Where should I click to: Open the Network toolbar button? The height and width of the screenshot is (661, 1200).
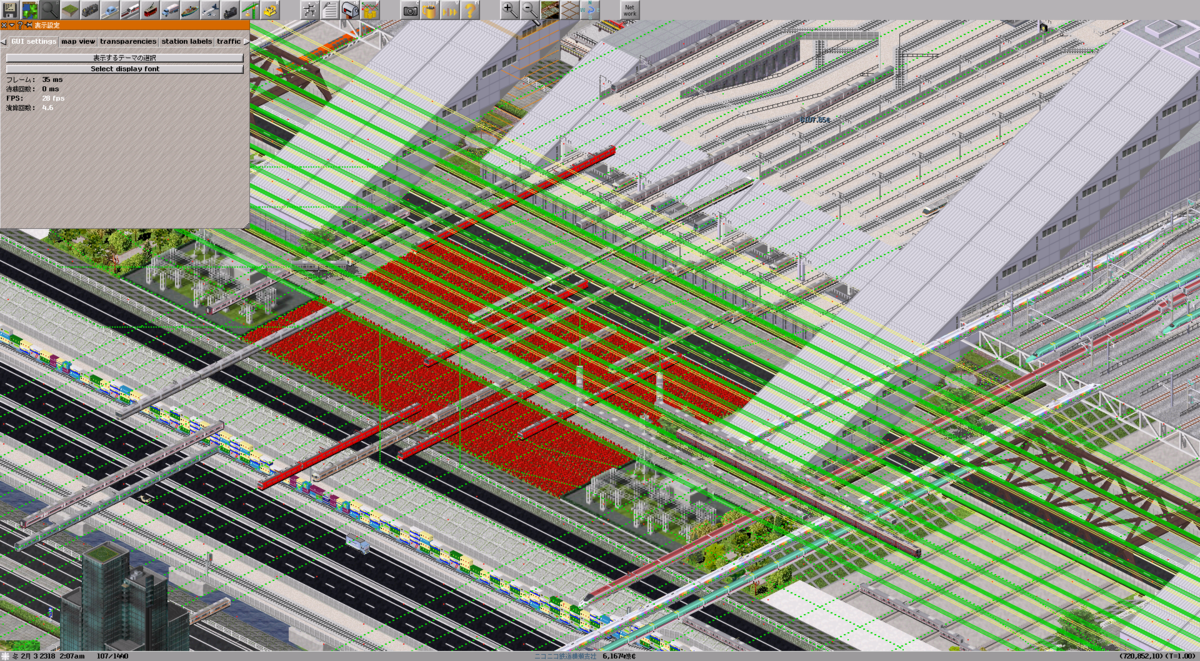629,10
